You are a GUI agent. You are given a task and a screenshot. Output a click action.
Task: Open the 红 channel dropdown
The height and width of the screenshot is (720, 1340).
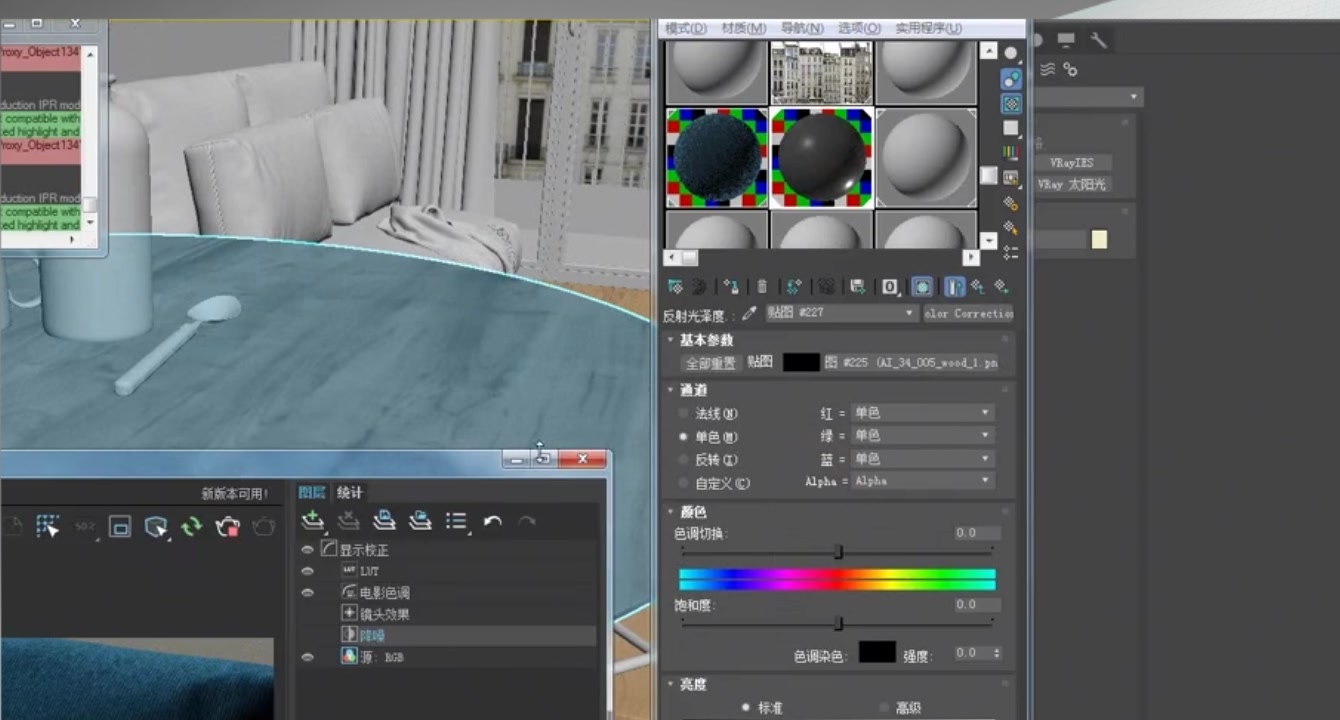(921, 413)
